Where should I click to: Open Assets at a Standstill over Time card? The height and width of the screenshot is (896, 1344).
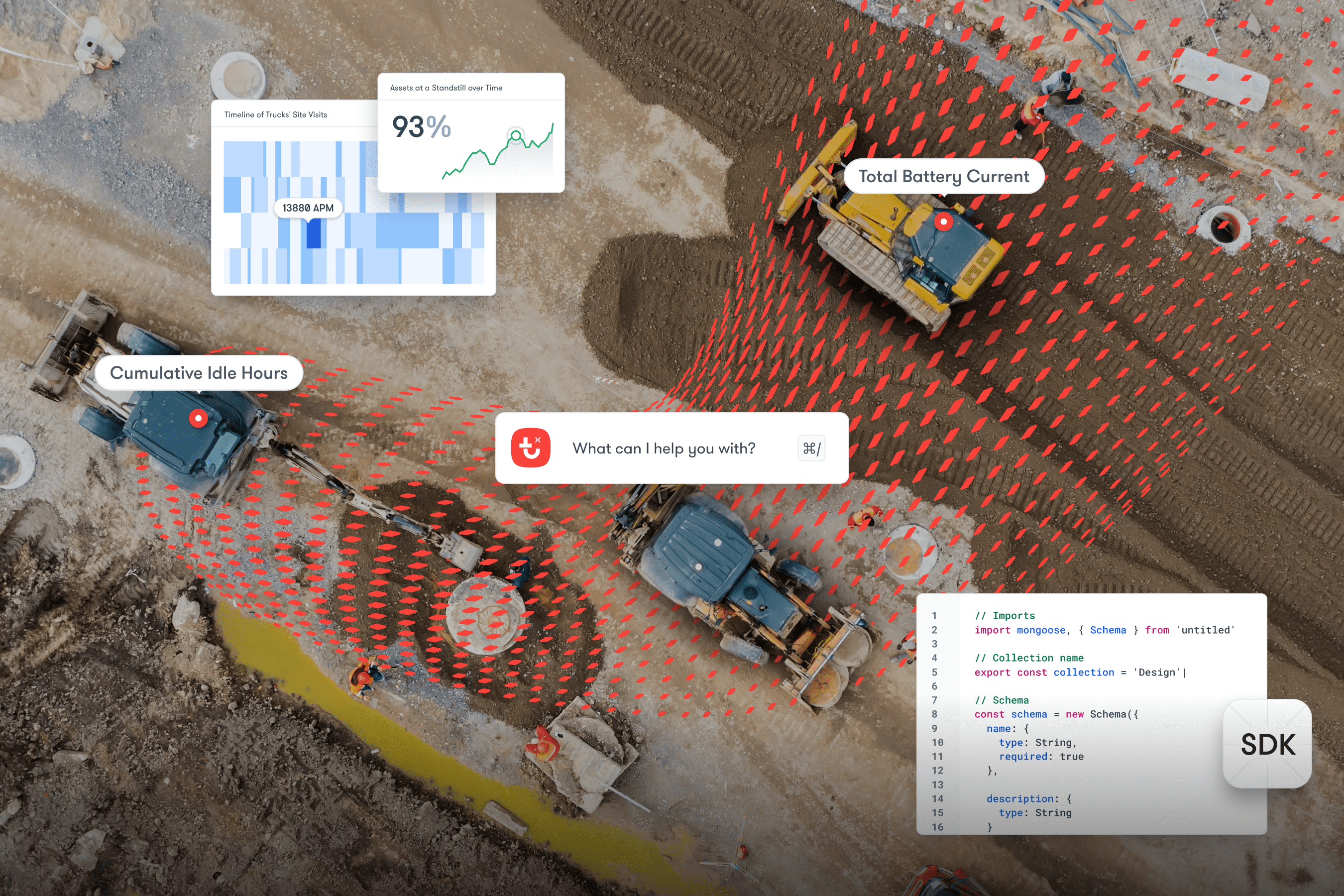tap(446, 88)
